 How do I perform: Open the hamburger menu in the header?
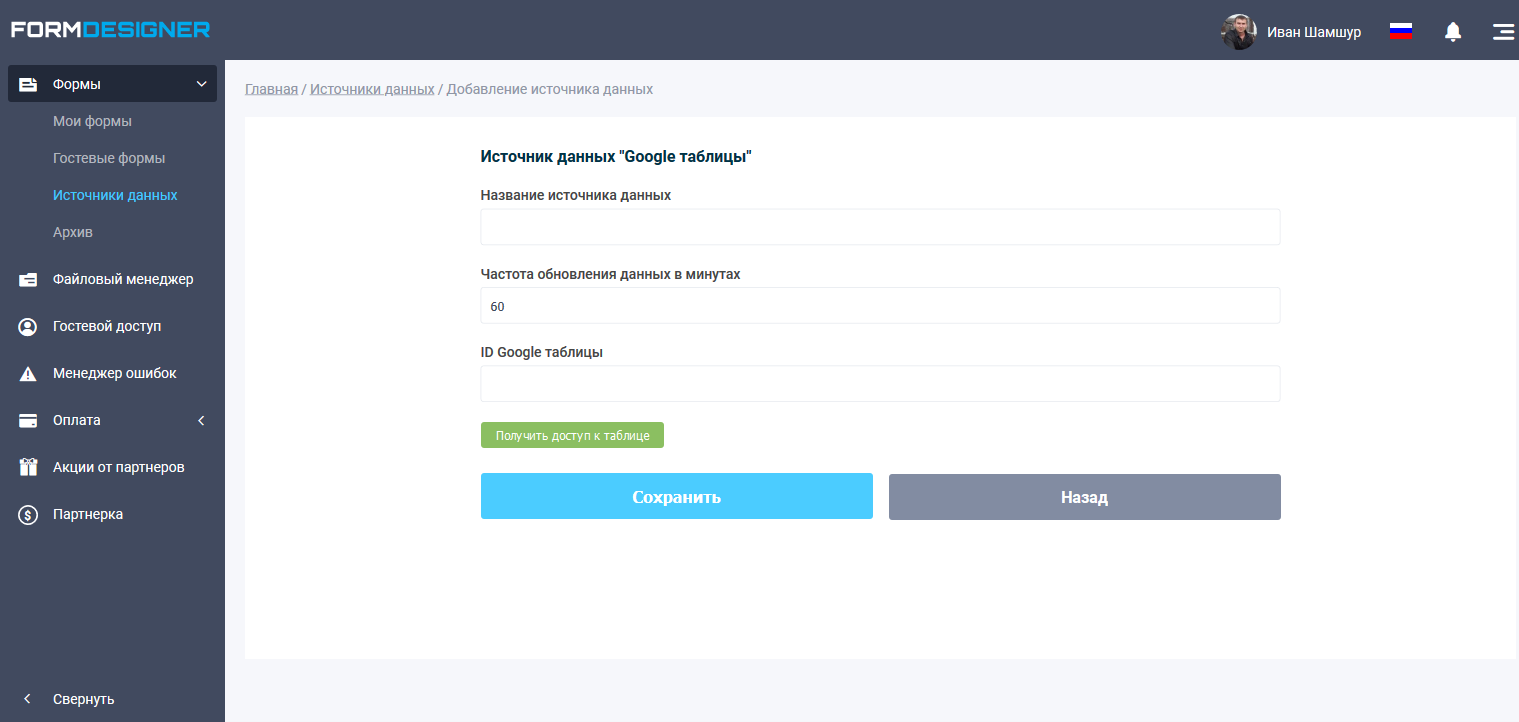click(1502, 31)
